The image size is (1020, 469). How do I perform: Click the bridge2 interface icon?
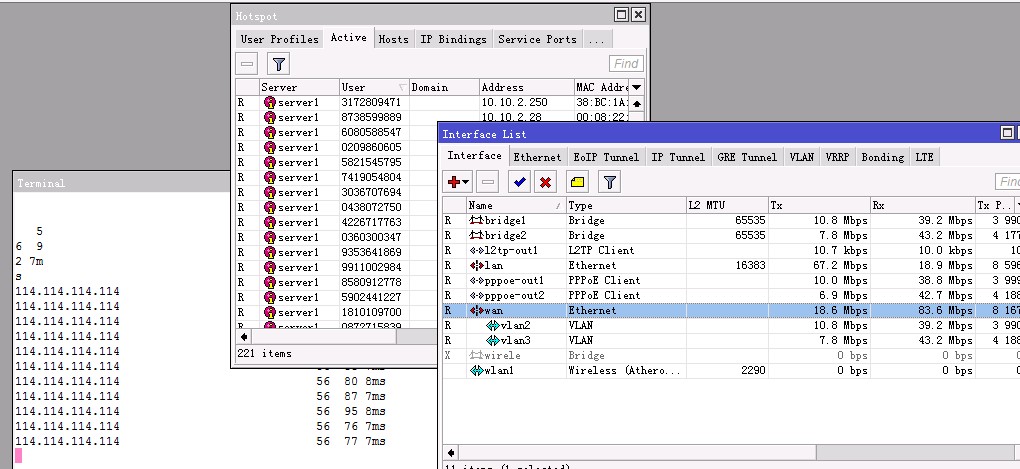[x=476, y=235]
